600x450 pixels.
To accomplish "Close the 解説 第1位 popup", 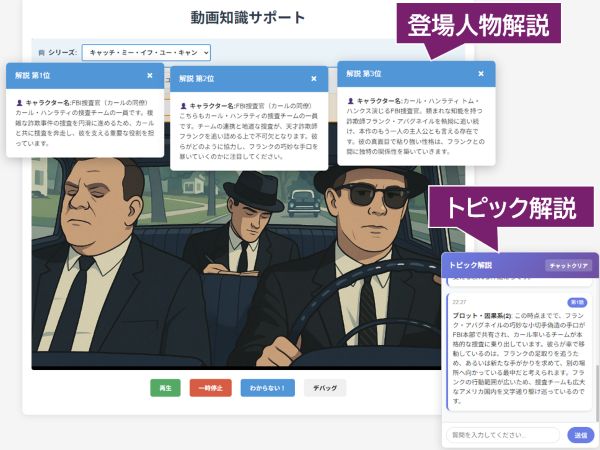I will pyautogui.click(x=150, y=76).
